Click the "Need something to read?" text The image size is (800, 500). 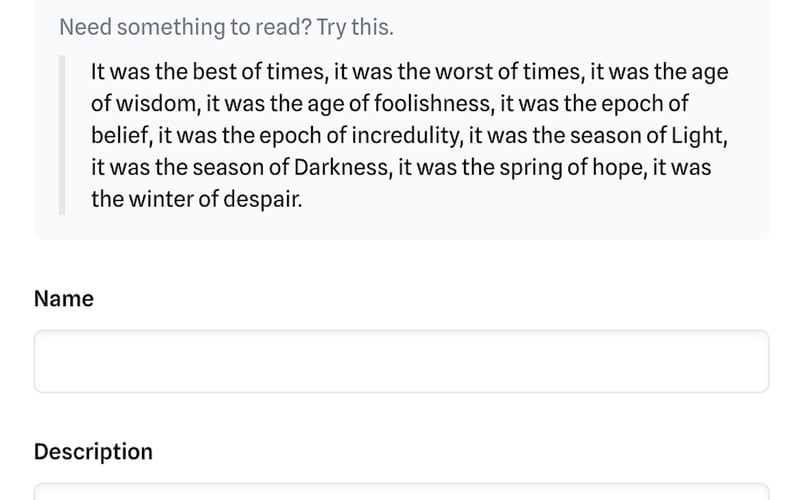point(184,27)
